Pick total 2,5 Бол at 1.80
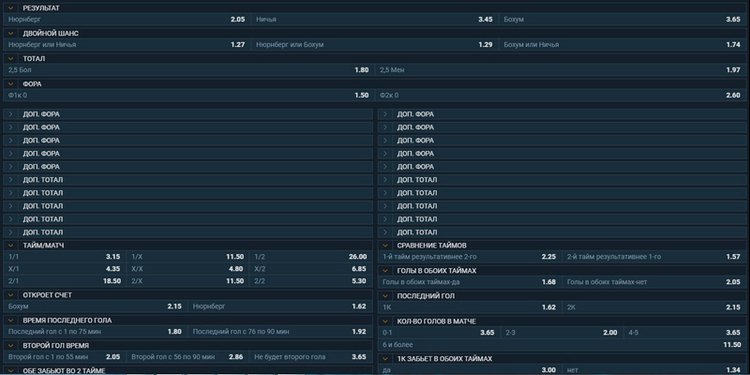Screen dimensions: 750x375 coord(188,70)
